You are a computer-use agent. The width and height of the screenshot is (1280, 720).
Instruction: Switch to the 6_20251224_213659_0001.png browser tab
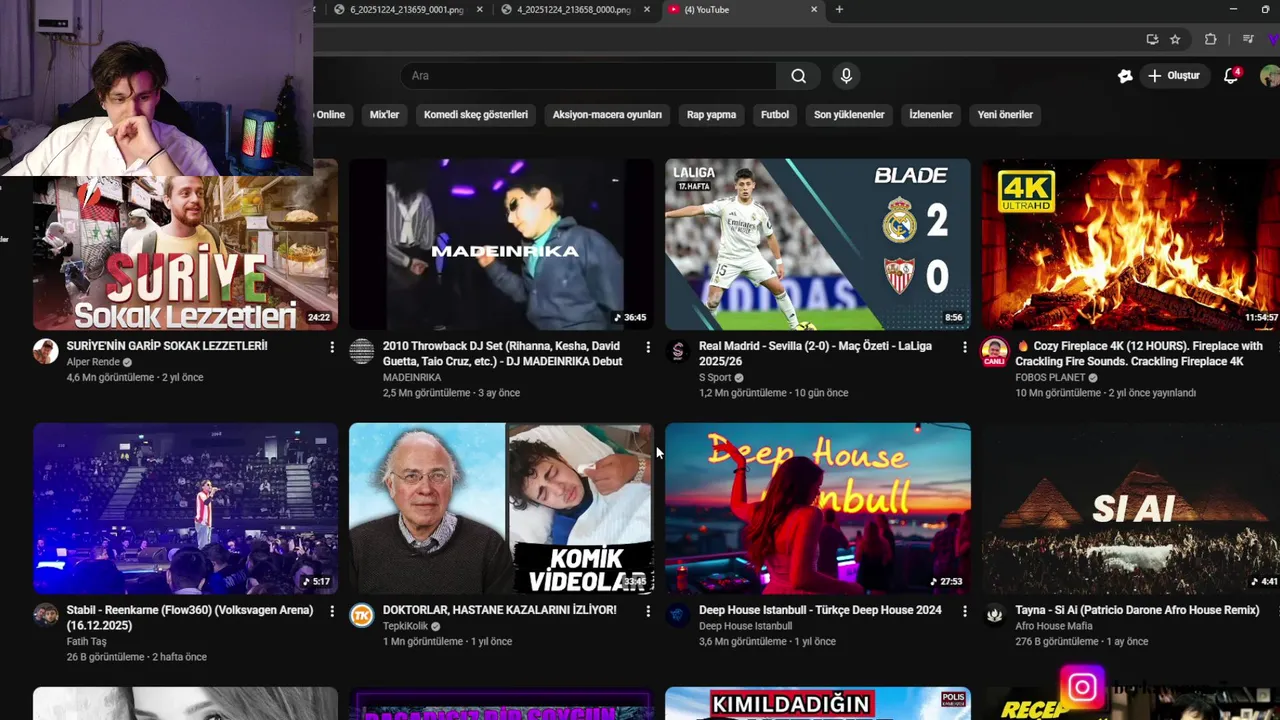pos(406,10)
